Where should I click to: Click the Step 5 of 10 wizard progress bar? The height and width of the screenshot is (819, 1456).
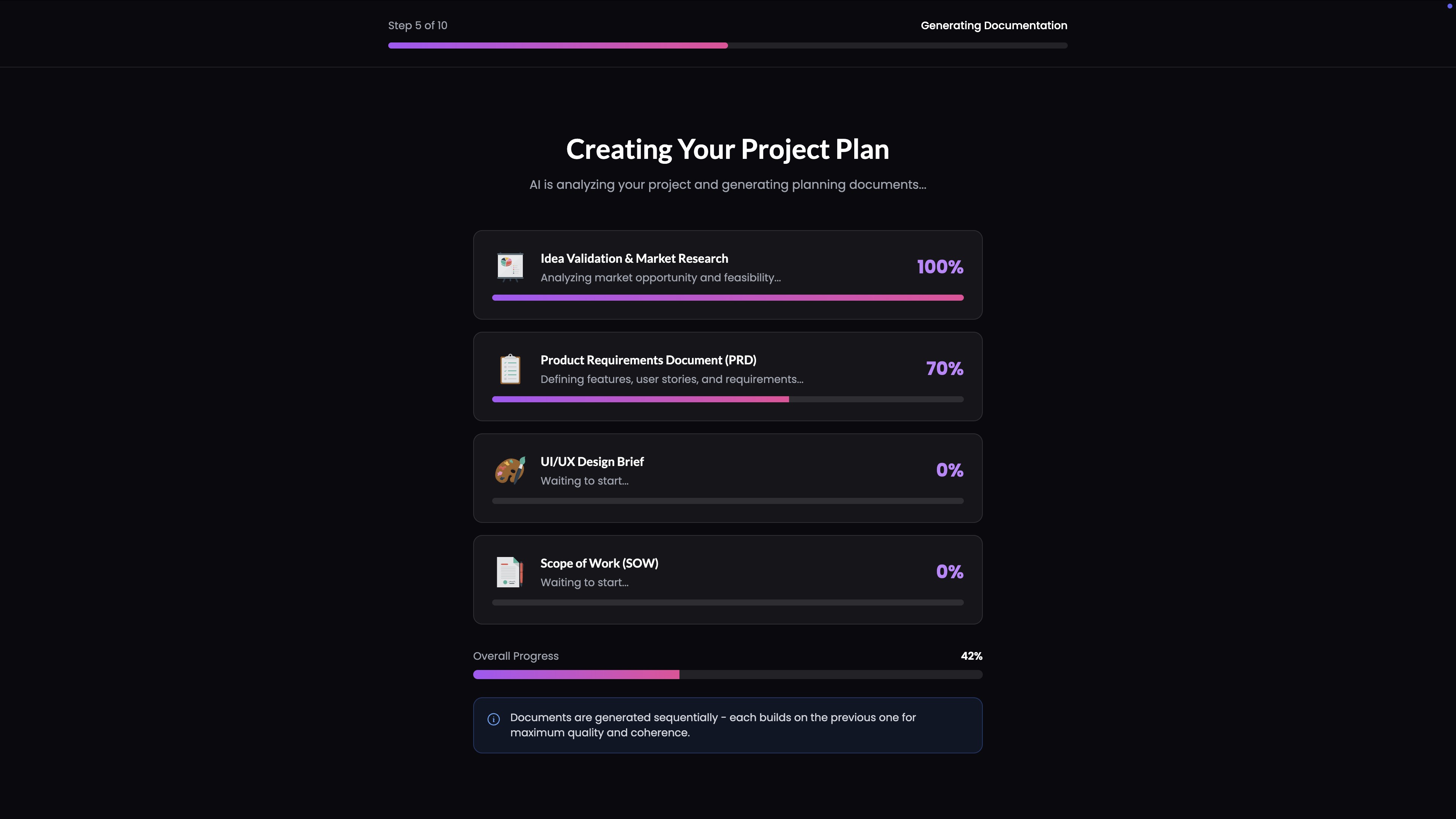[728, 45]
